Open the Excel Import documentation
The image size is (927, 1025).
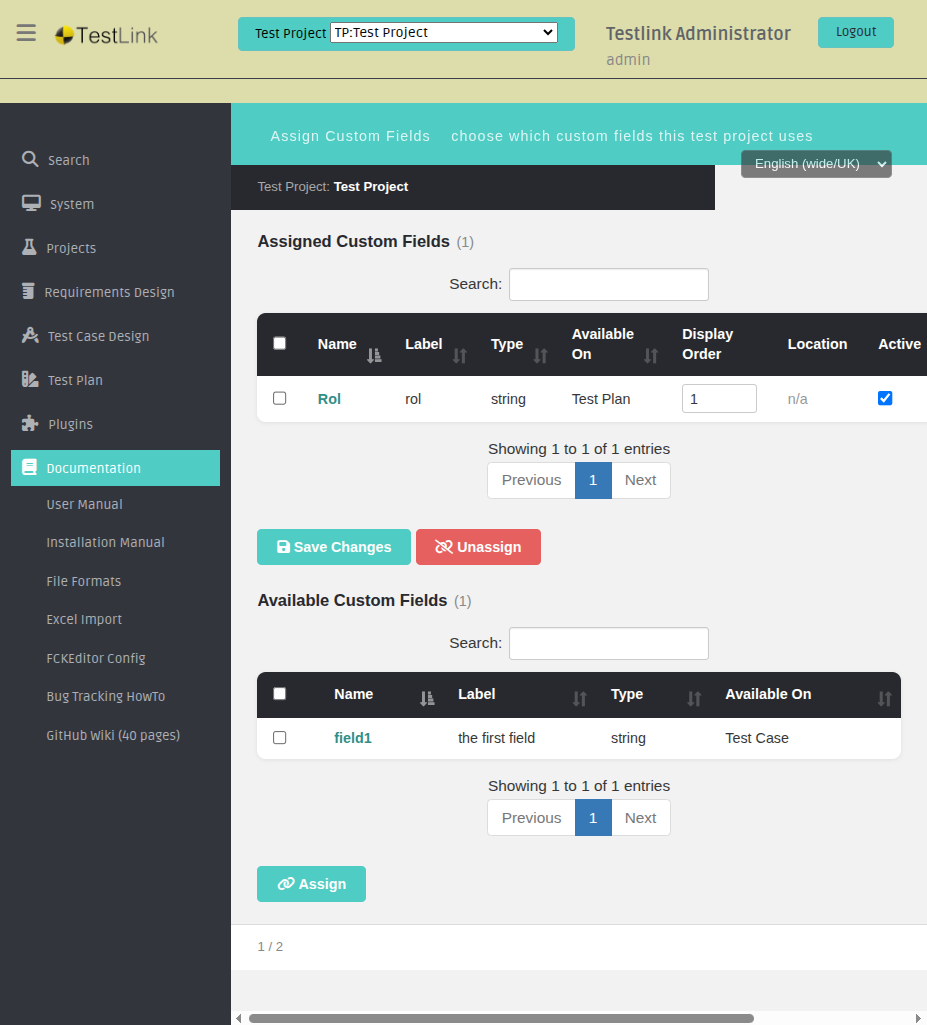(x=84, y=620)
